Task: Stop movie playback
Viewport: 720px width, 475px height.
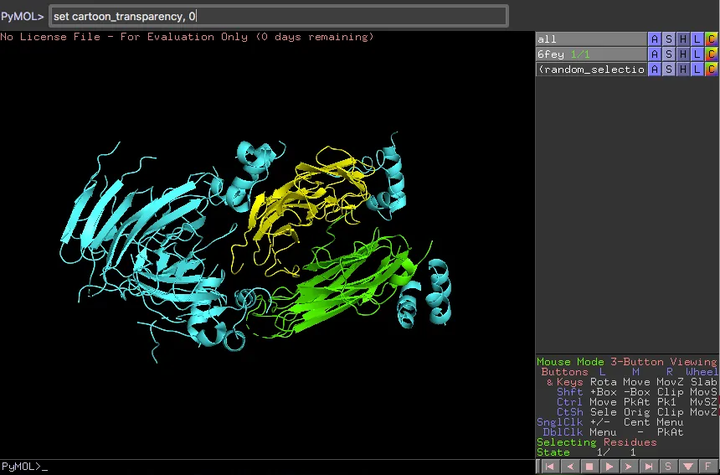Action: pos(590,467)
